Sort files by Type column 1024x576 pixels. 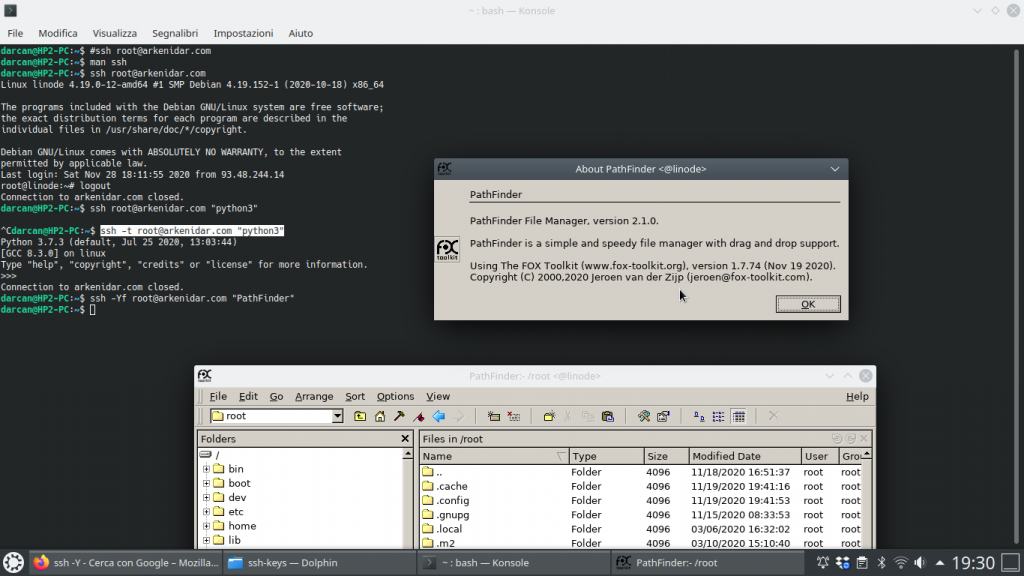click(x=606, y=456)
